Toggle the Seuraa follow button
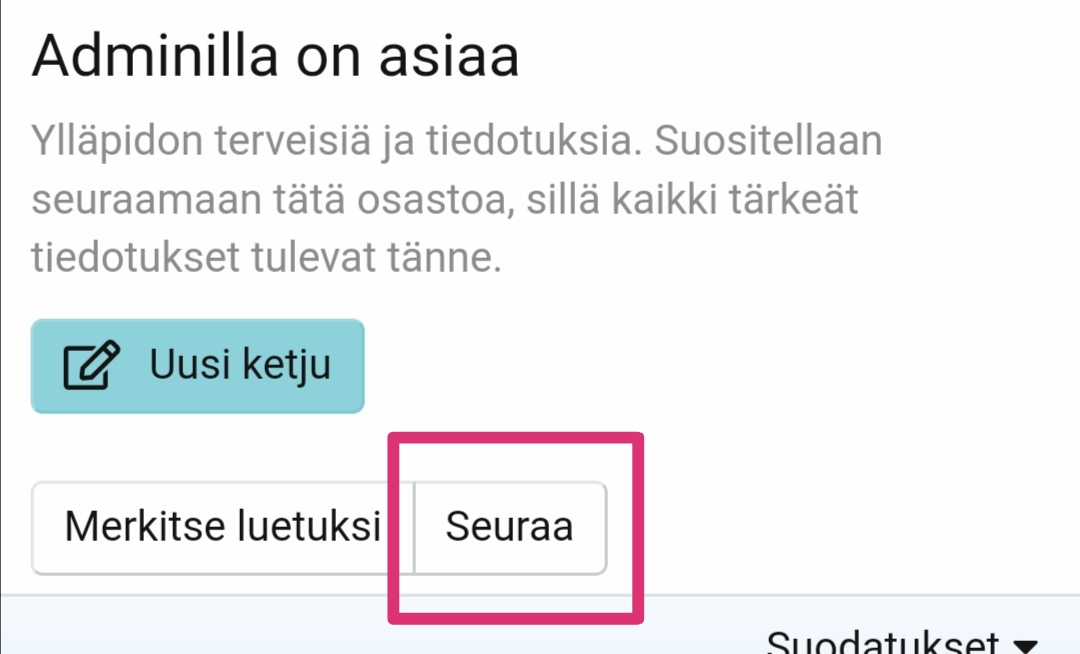1080x654 pixels. (509, 527)
